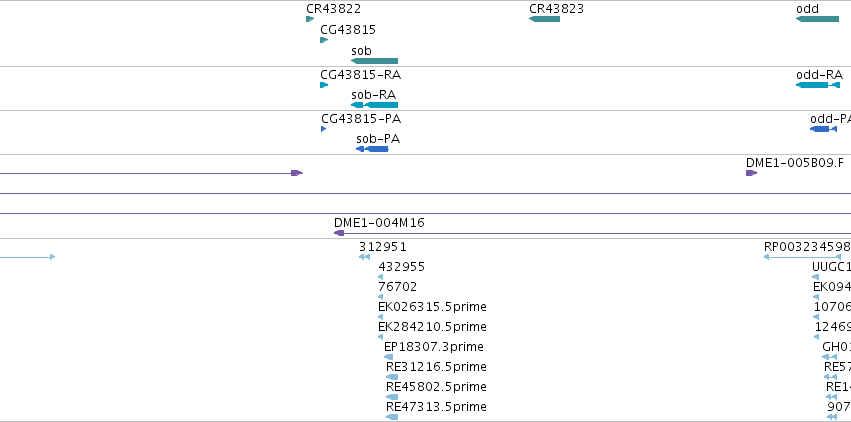This screenshot has width=851, height=422.
Task: Click the 76702 EST glyph
Action: tap(380, 297)
